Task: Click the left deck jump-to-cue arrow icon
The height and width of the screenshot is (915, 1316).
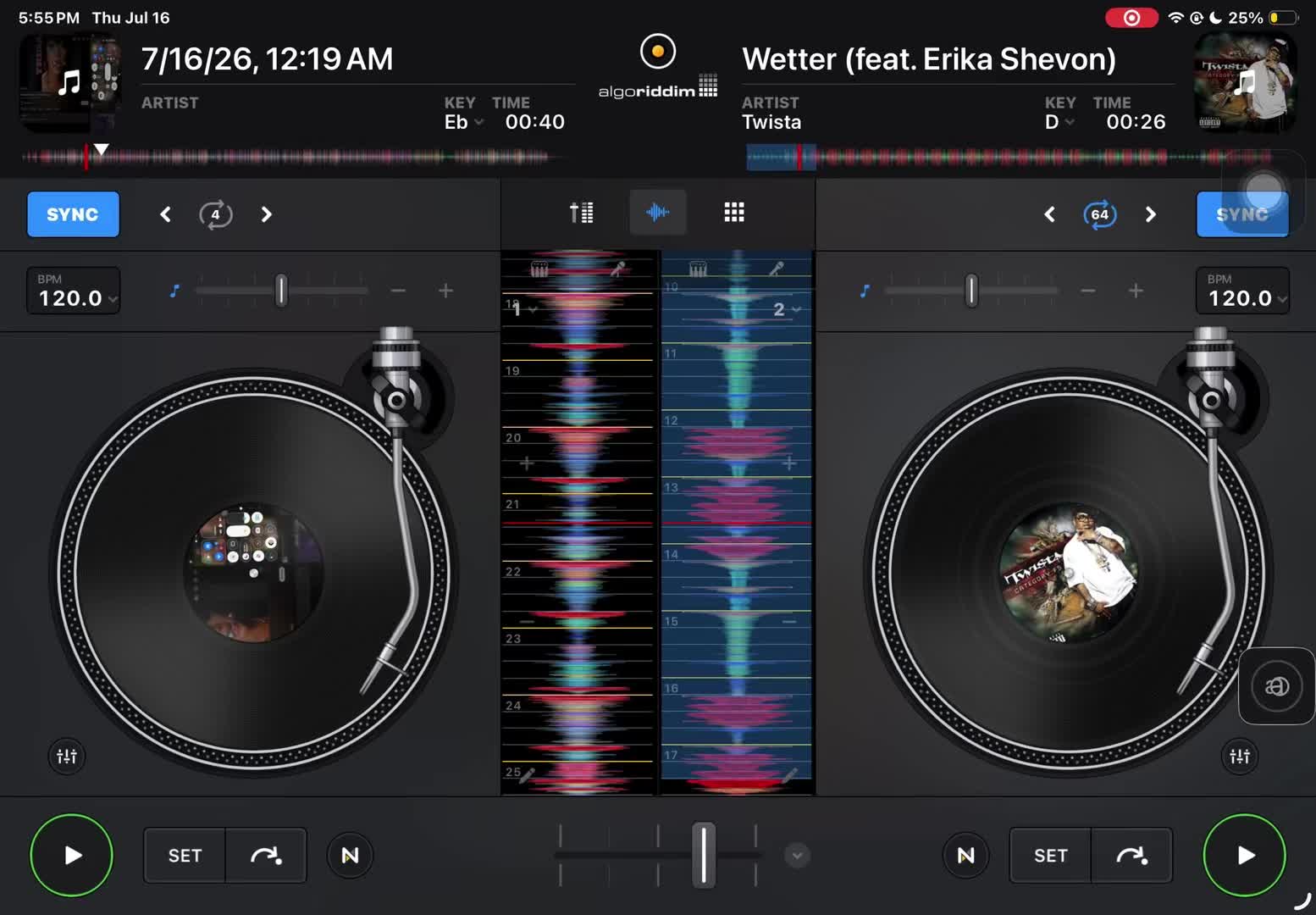Action: (266, 856)
